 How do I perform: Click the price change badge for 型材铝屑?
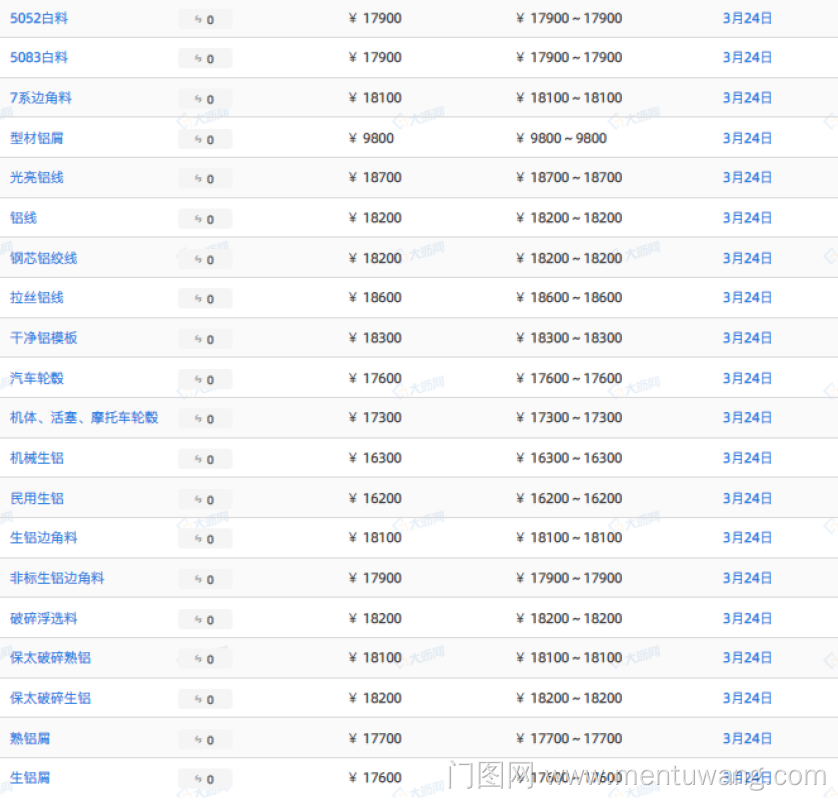pyautogui.click(x=205, y=139)
